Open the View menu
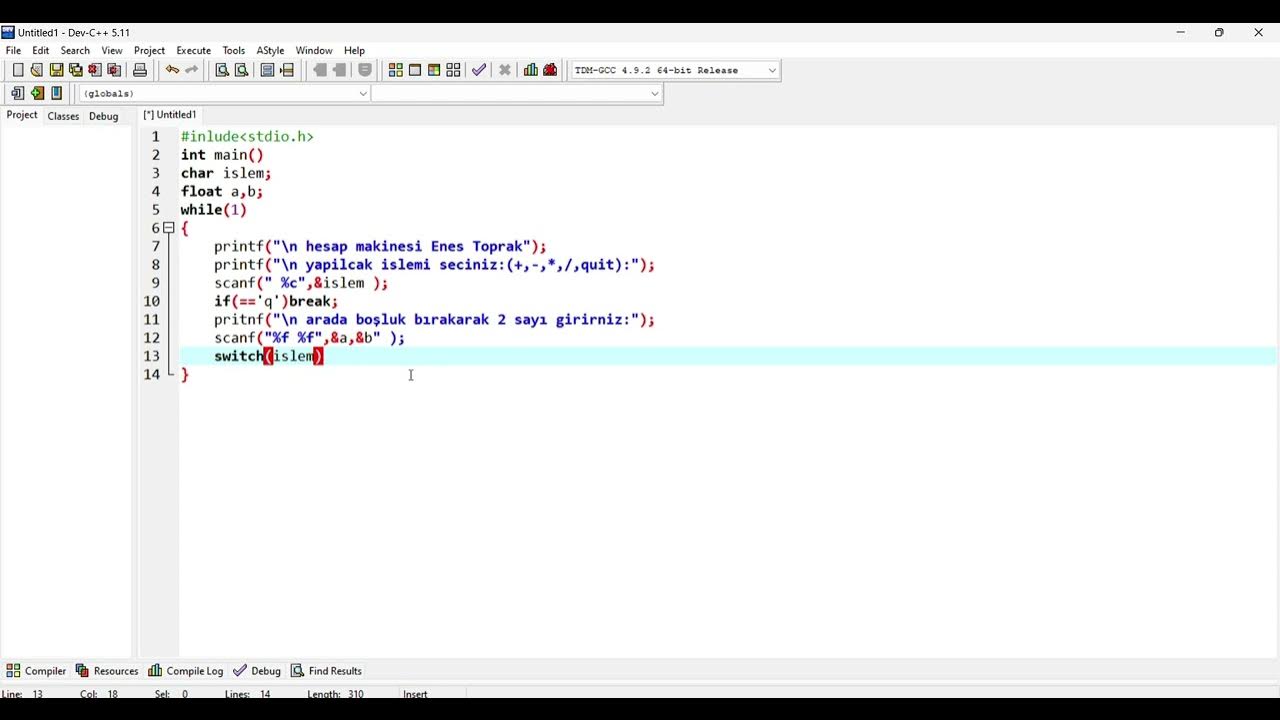This screenshot has width=1280, height=720. click(112, 50)
